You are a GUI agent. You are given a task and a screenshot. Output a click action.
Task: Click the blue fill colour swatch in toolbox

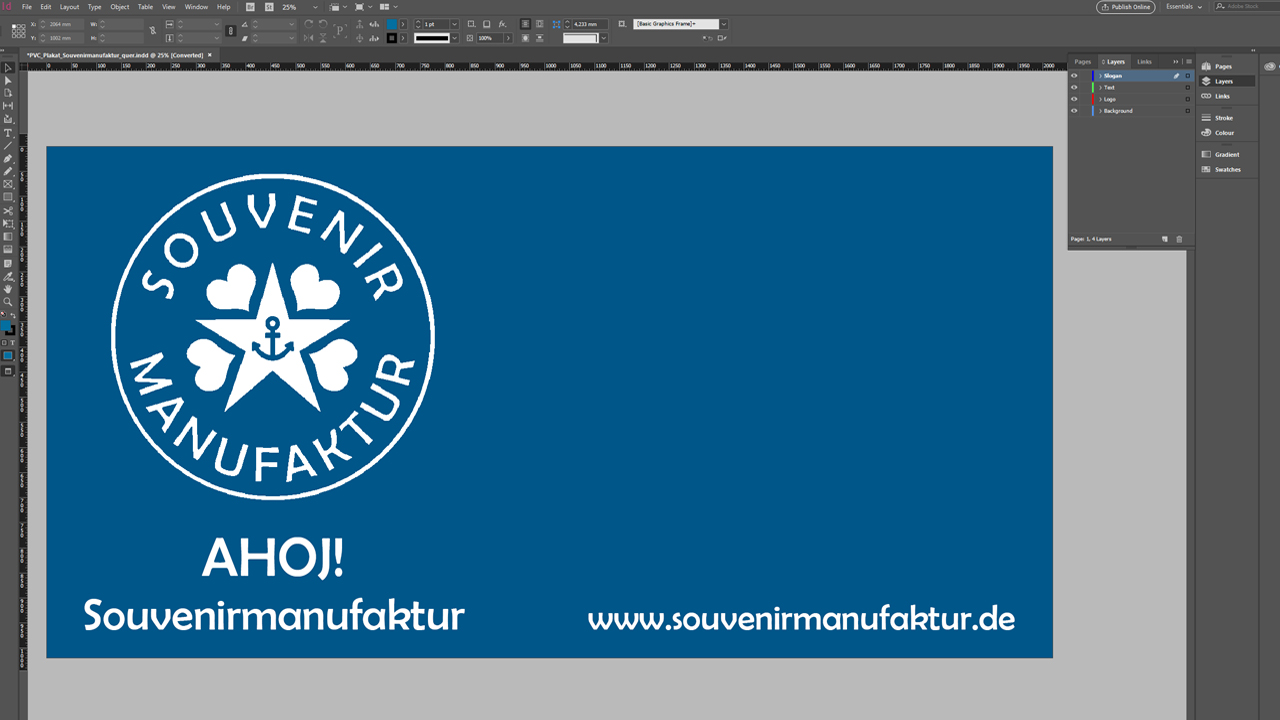6,325
